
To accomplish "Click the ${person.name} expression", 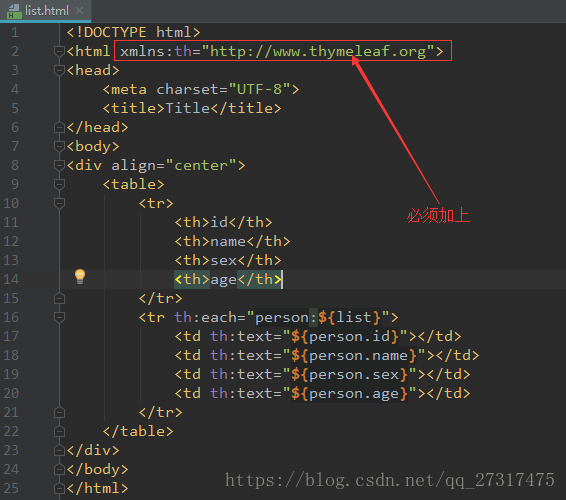I will click(354, 355).
